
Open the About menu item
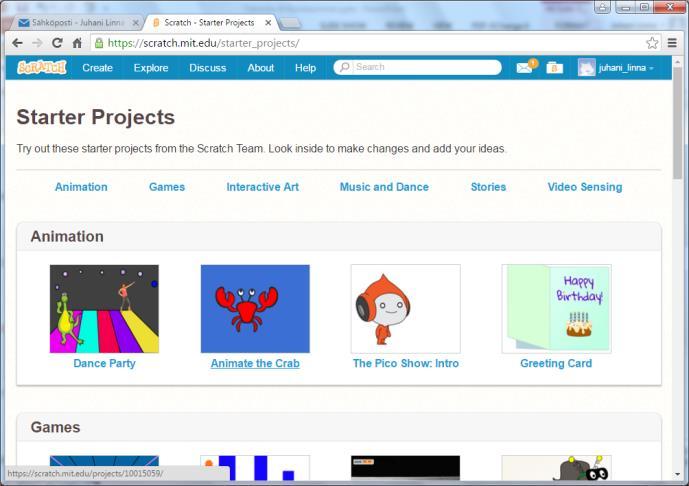[x=261, y=68]
